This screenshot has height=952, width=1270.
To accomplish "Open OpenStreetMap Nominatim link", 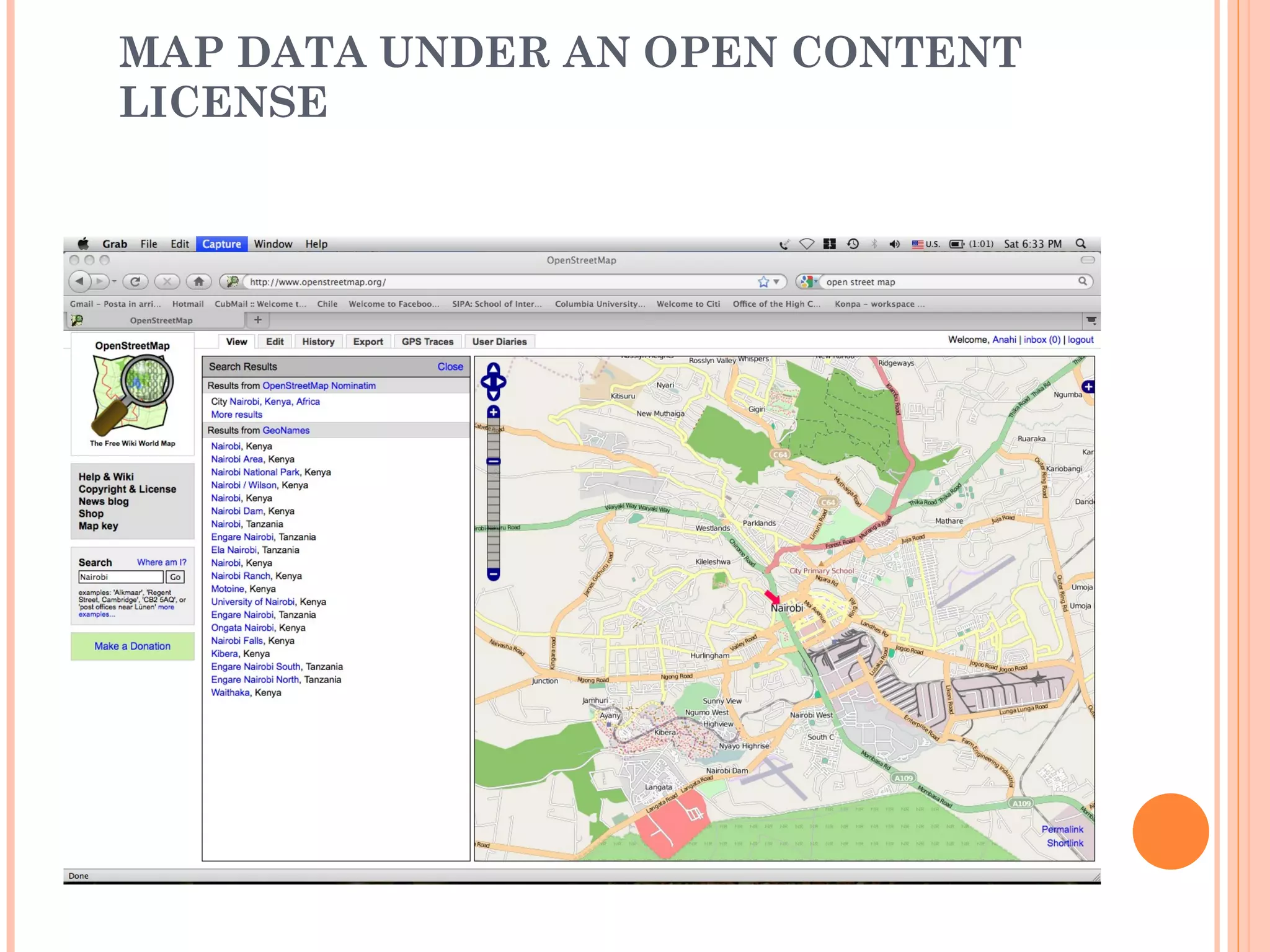I will (x=319, y=386).
